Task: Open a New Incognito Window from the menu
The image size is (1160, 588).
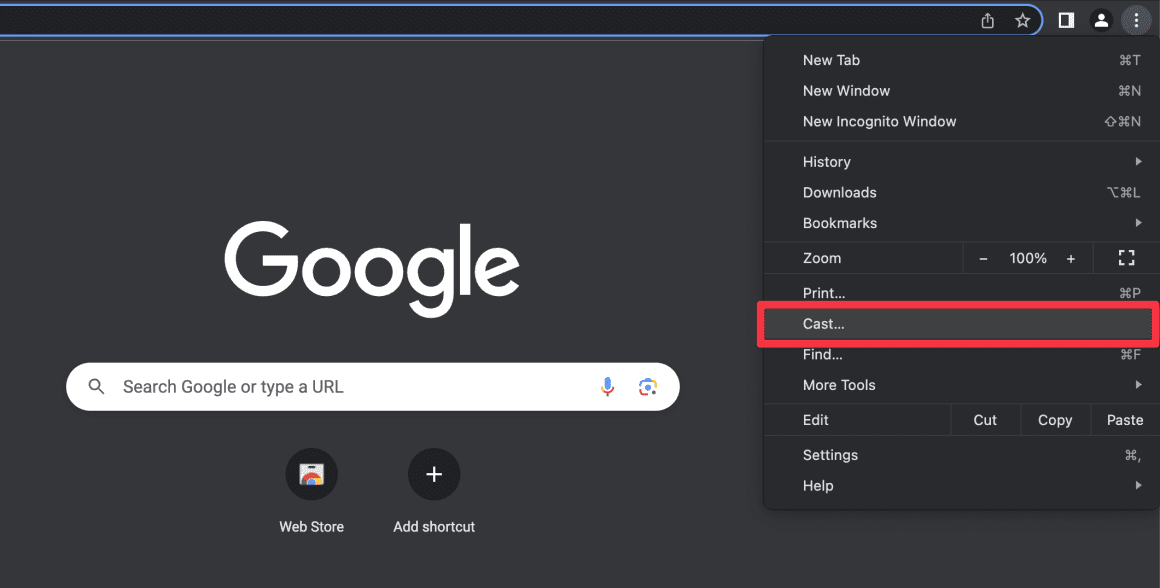Action: click(879, 121)
